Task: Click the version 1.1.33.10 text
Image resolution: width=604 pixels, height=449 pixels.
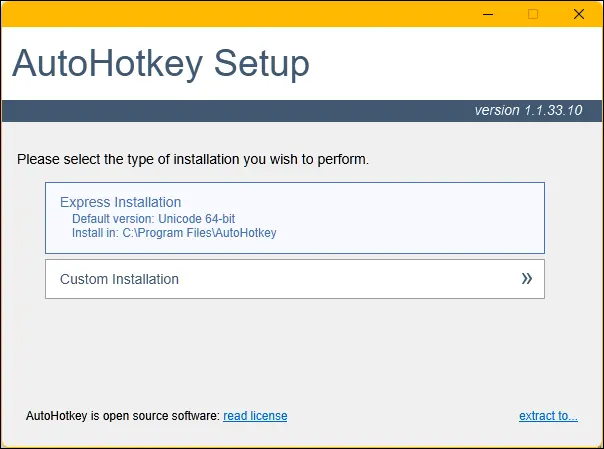Action: [x=528, y=111]
